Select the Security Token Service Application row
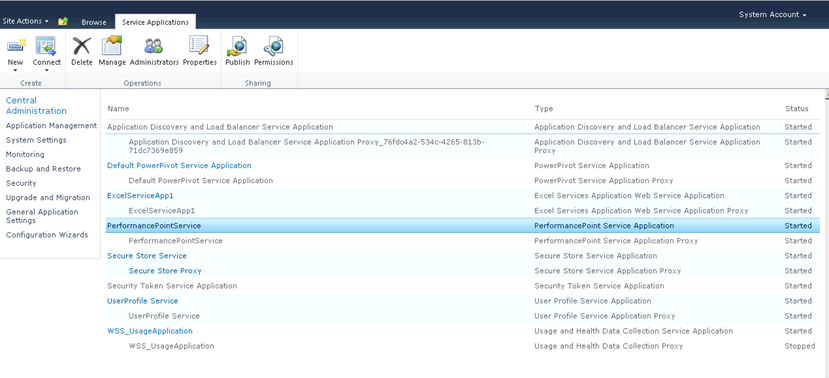829x378 pixels. tap(463, 285)
